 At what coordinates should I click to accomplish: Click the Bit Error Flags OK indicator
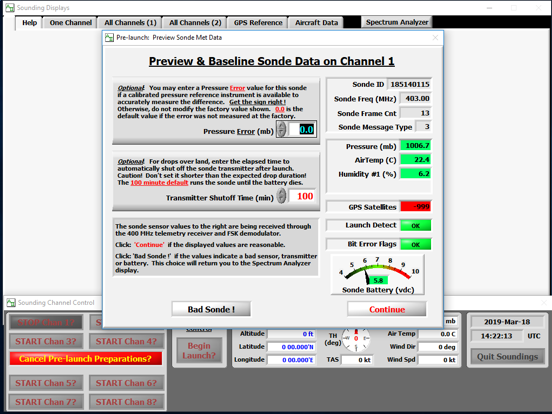(416, 244)
